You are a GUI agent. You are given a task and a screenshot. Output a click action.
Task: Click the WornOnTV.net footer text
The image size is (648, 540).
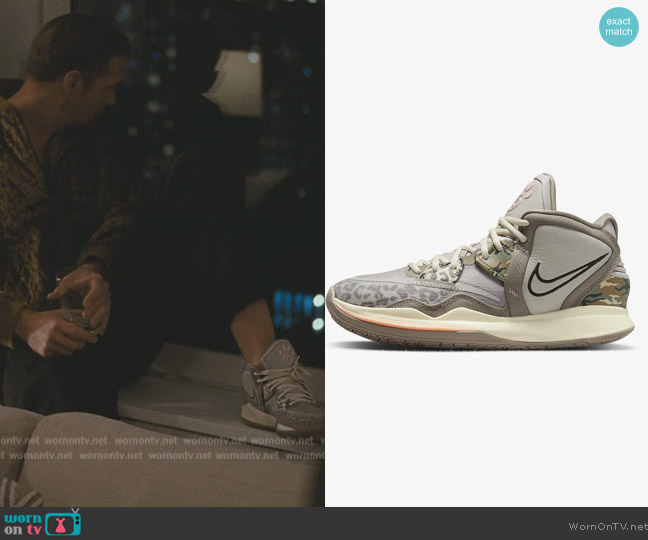point(608,526)
